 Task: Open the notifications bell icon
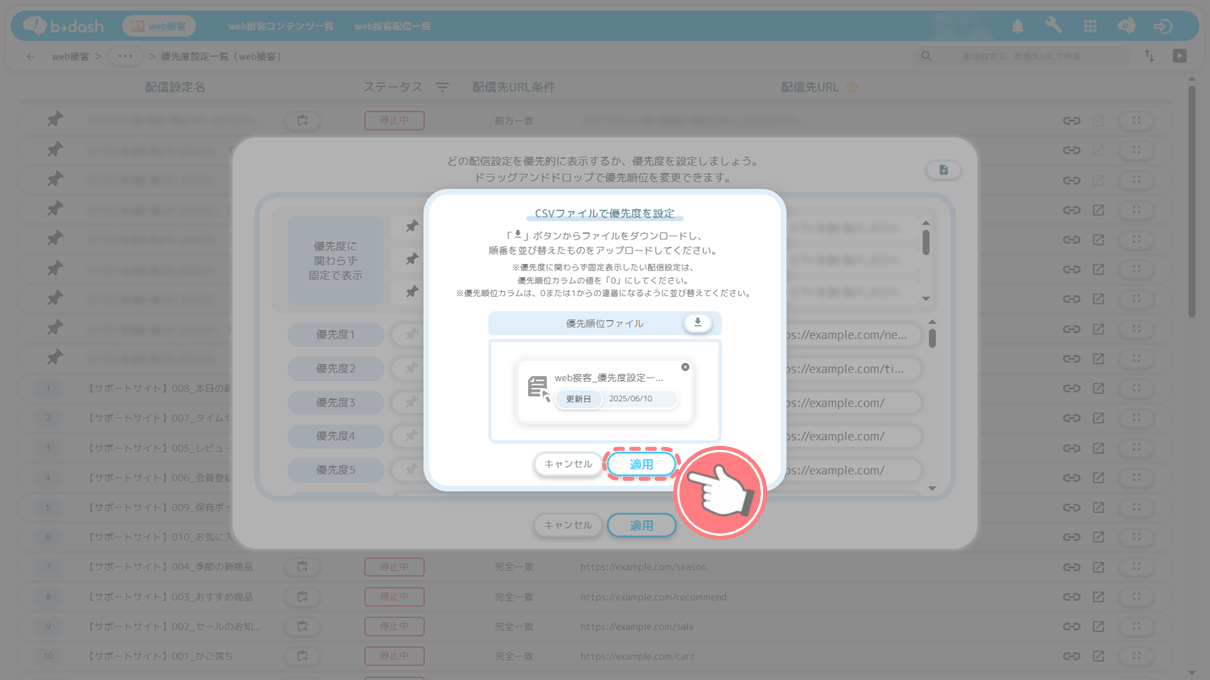click(x=1018, y=26)
